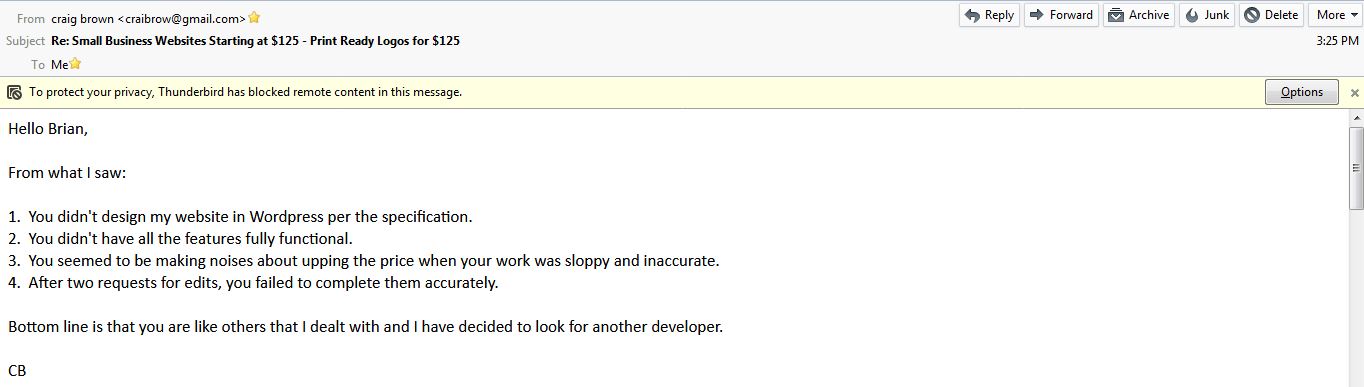Click the sender address craibrow@gmail.com

point(186,18)
